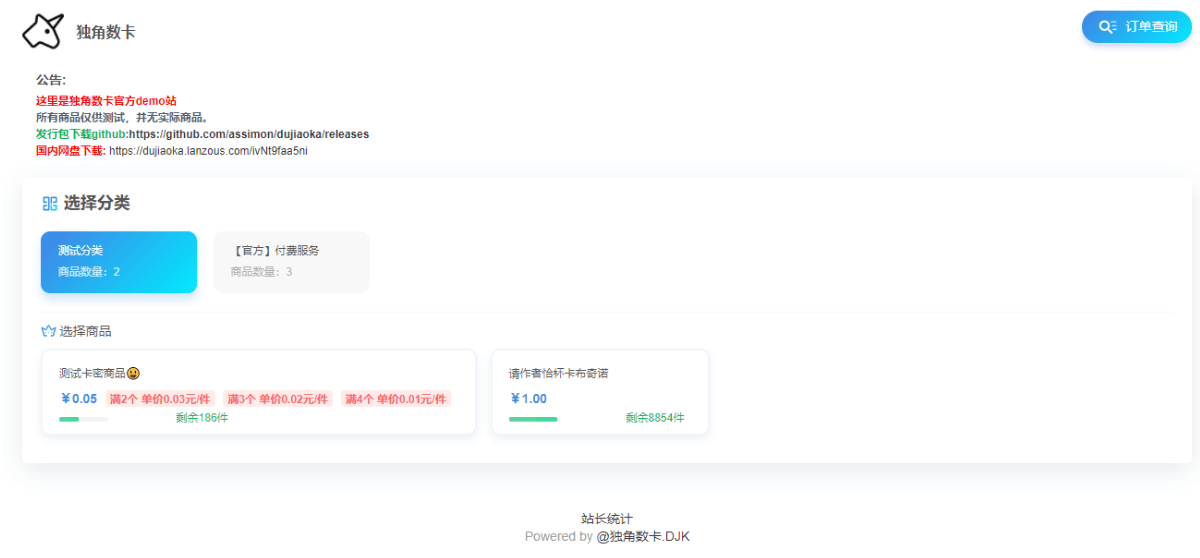The height and width of the screenshot is (558, 1200).
Task: Click the 选择商品 crown icon
Action: pos(48,331)
